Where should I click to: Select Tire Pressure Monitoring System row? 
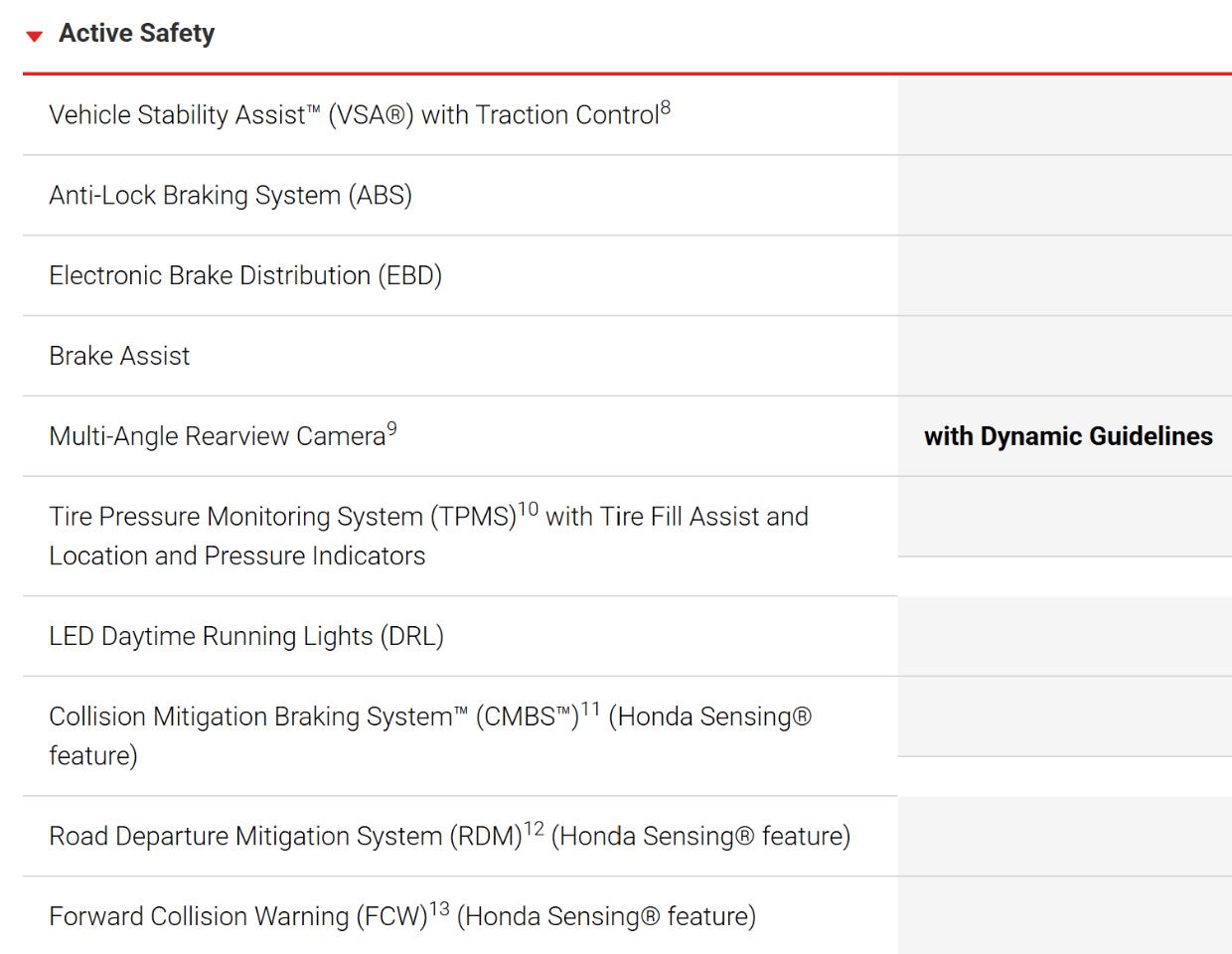(627, 537)
